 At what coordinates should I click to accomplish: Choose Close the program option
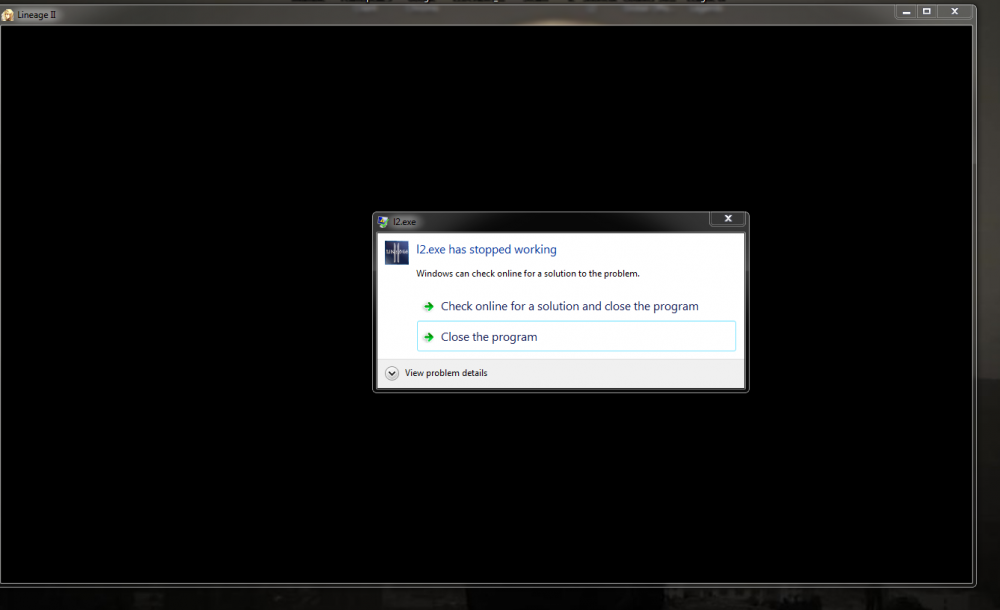point(489,337)
